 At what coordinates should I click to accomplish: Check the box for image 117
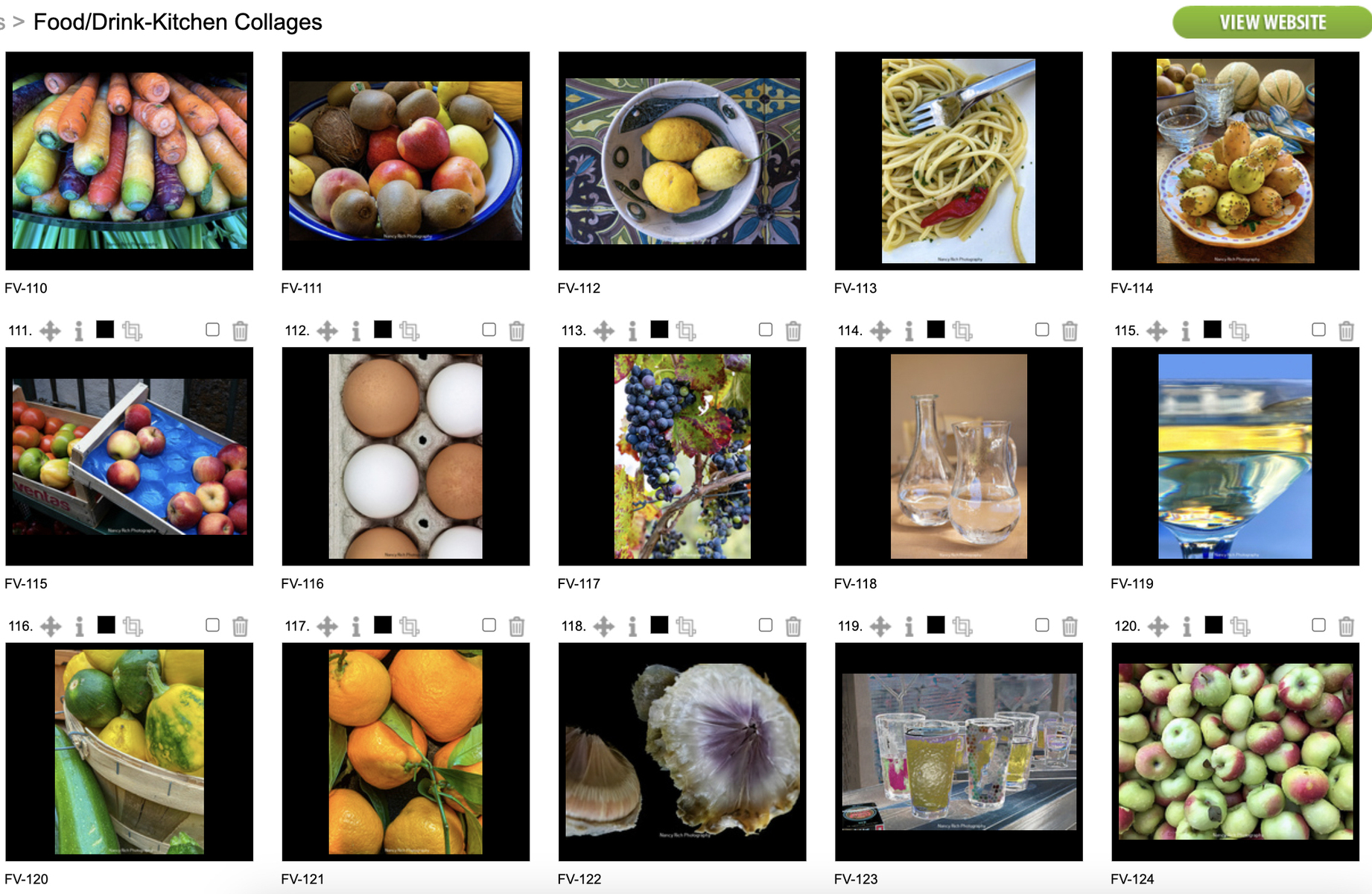[x=489, y=625]
